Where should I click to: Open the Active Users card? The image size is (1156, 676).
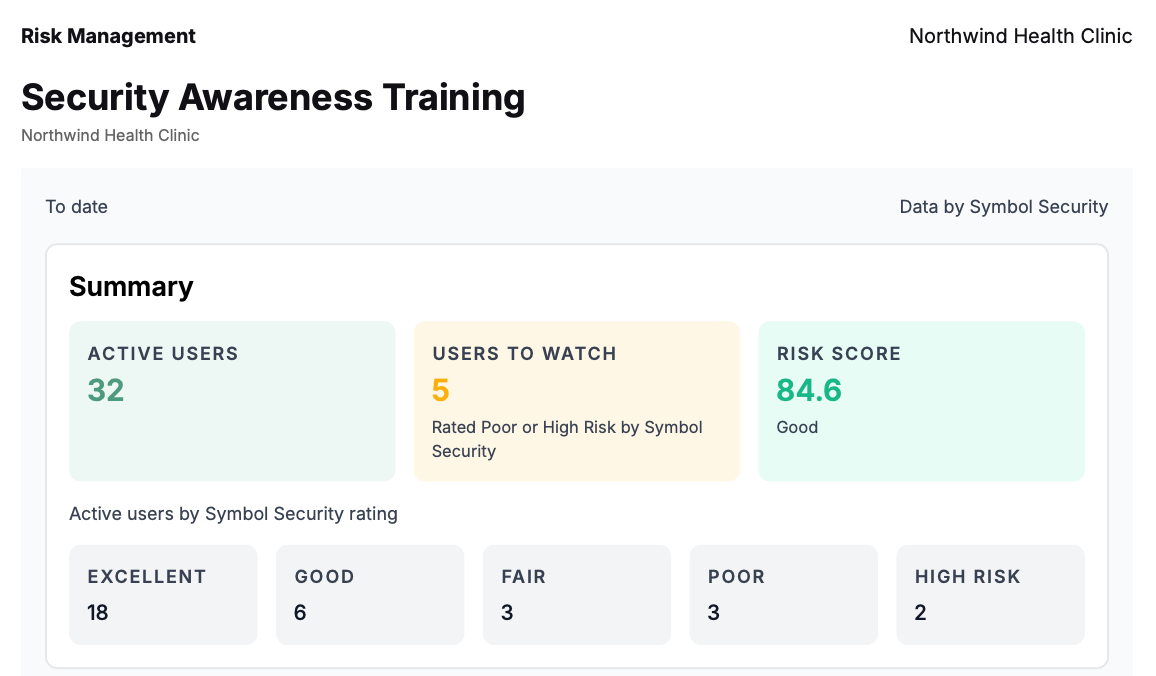232,401
